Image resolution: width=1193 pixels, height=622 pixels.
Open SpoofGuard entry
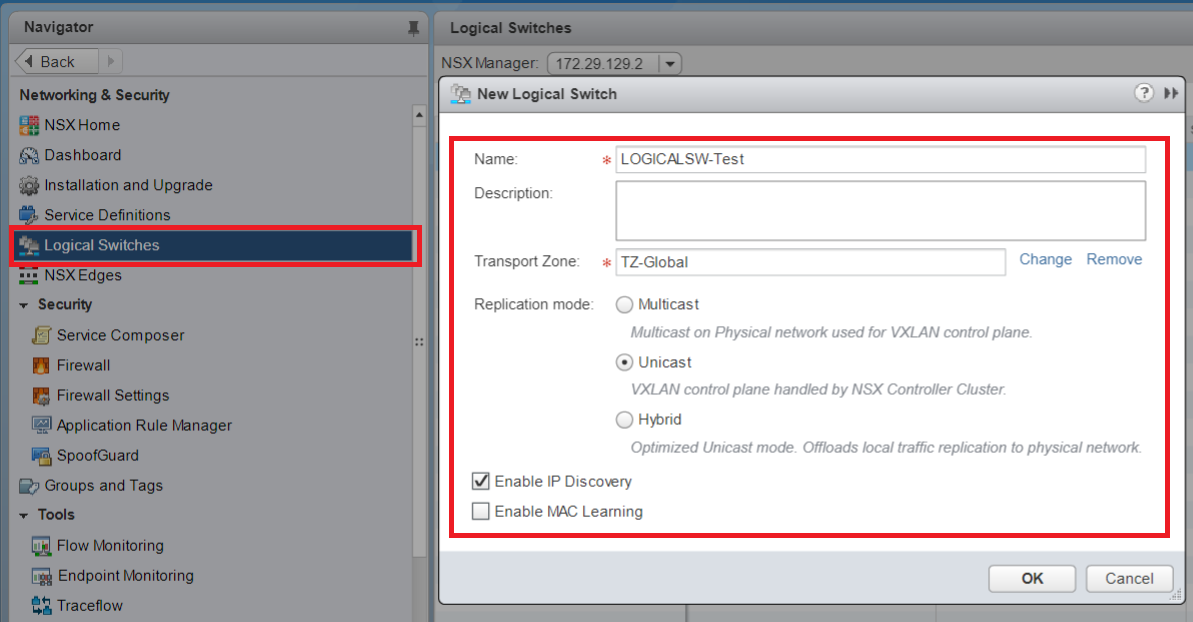98,455
